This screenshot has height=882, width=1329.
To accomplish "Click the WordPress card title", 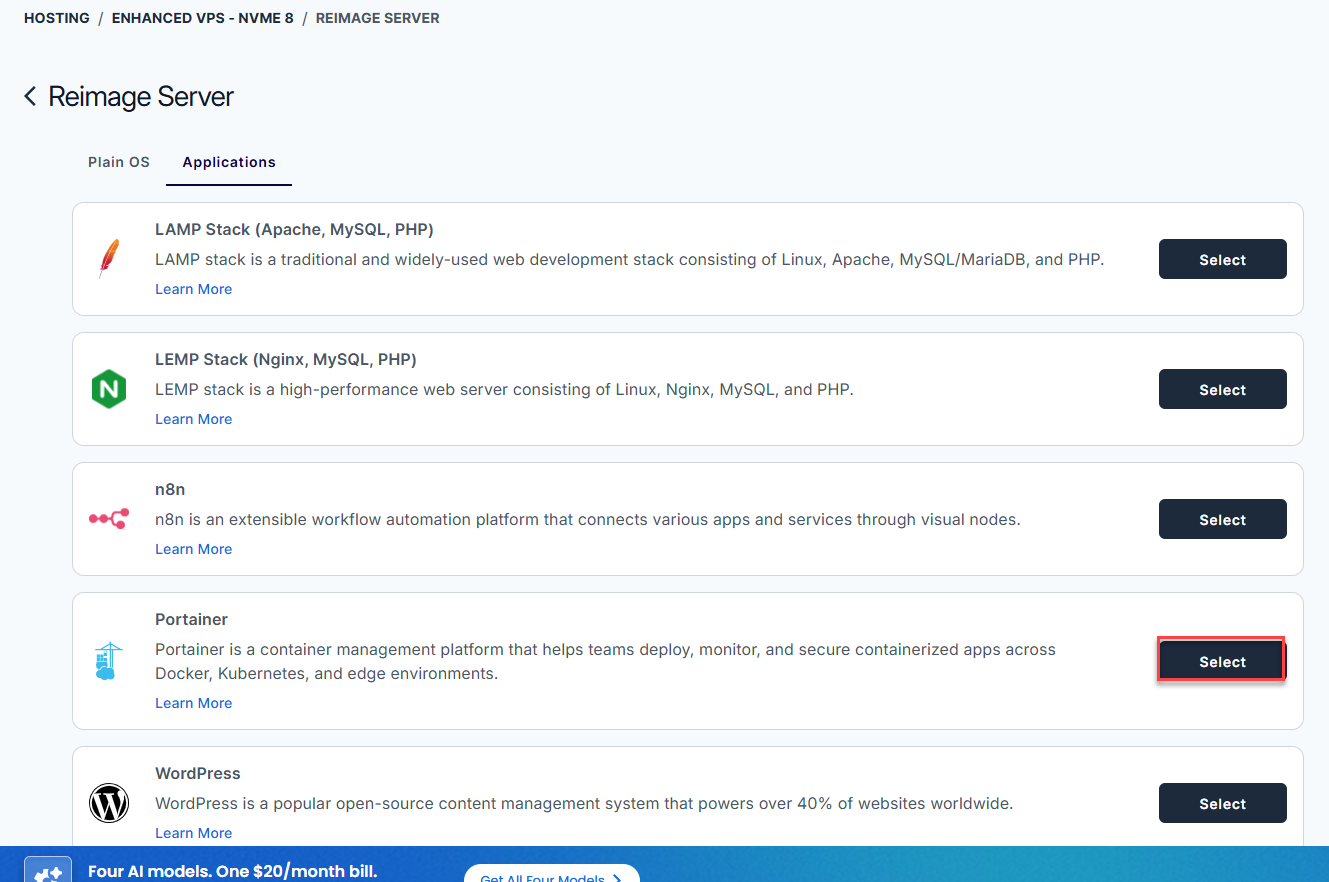I will pos(198,773).
